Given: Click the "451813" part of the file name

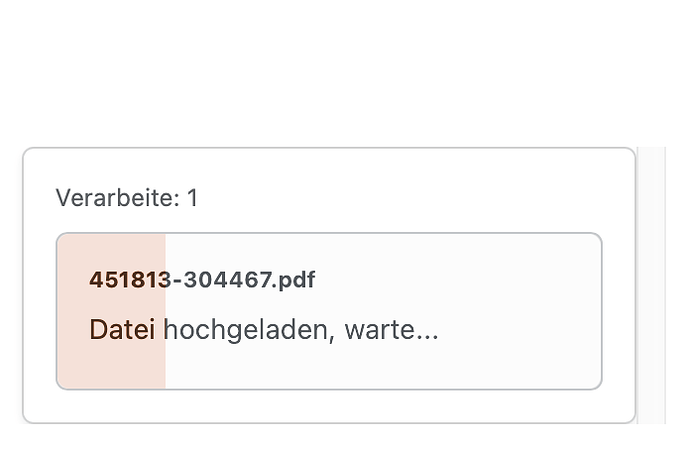Looking at the screenshot, I should click(x=130, y=280).
